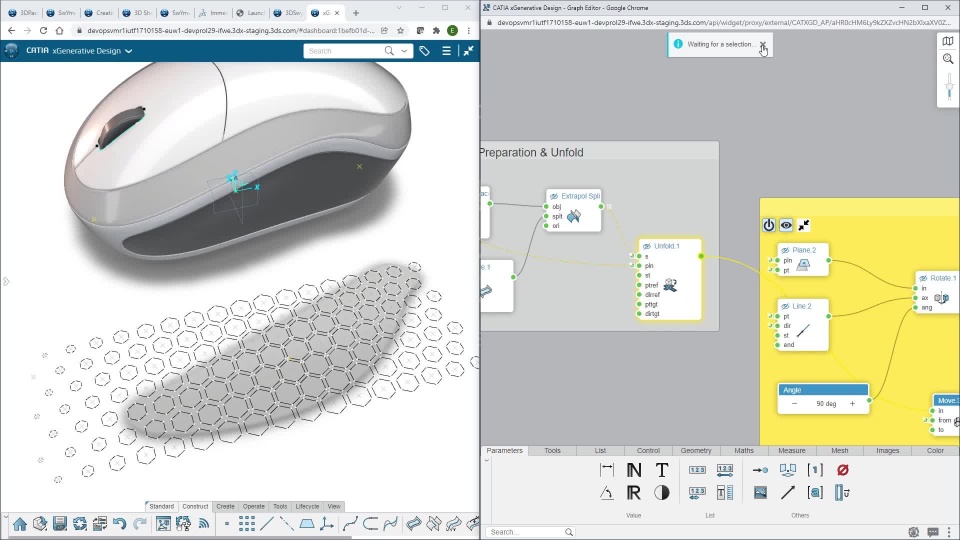Open the Mesh palette tab
Image resolution: width=960 pixels, height=540 pixels.
pos(839,451)
